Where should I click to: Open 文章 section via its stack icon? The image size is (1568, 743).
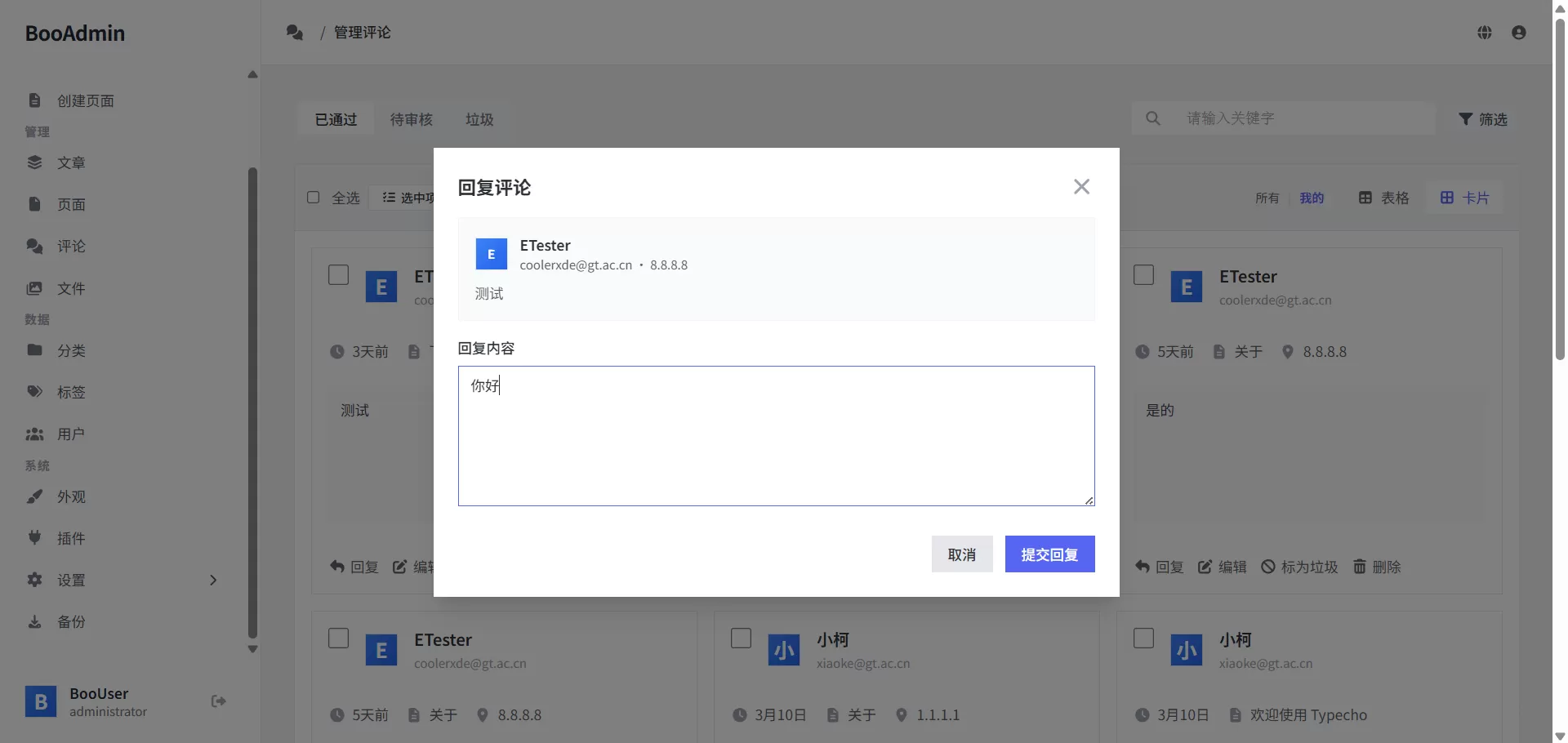click(x=34, y=162)
